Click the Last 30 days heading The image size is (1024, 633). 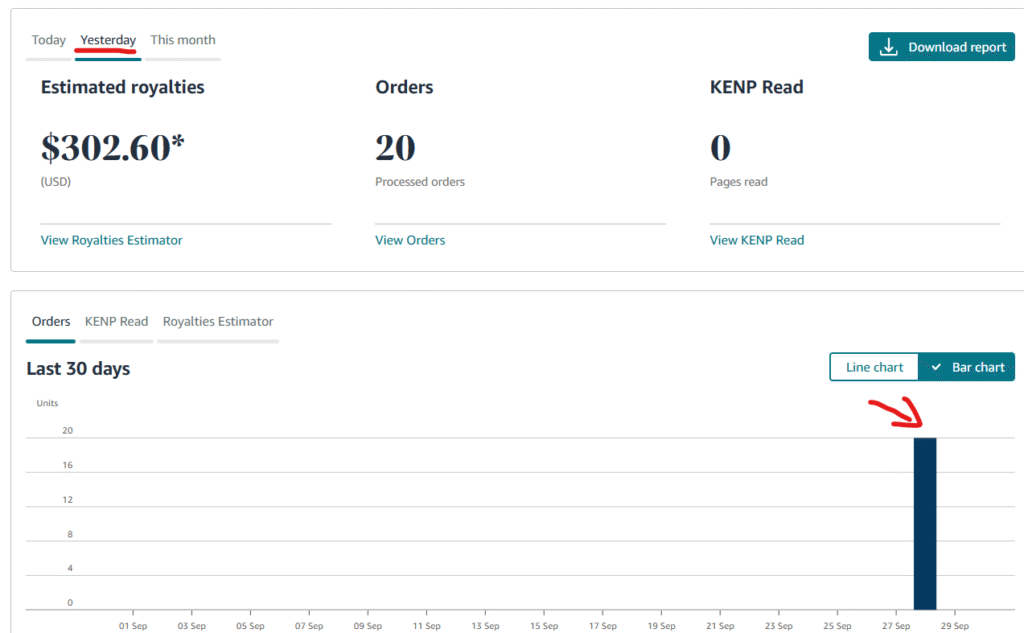tap(78, 369)
